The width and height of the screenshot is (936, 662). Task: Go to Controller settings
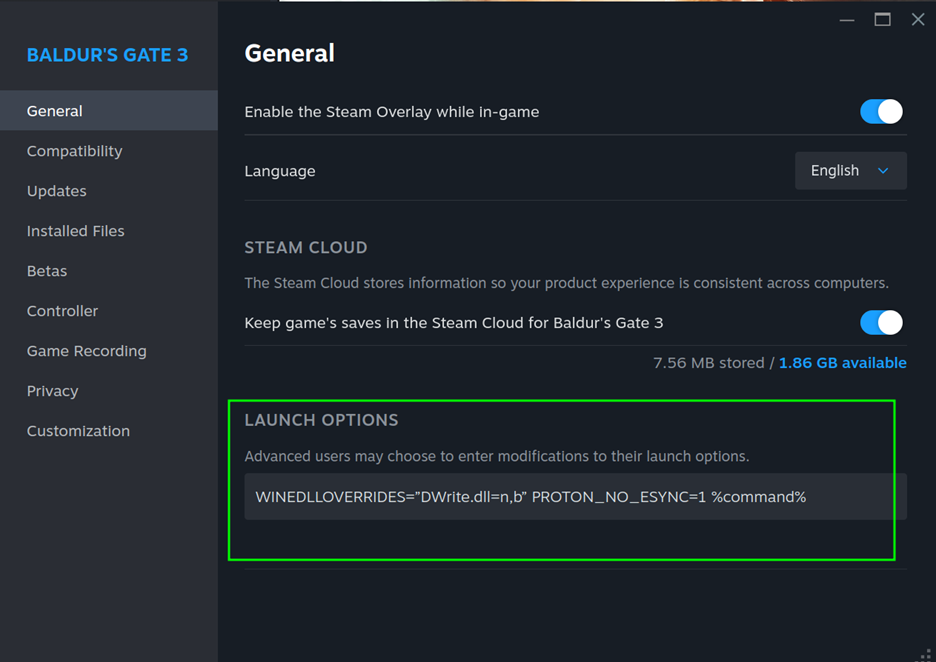[63, 311]
